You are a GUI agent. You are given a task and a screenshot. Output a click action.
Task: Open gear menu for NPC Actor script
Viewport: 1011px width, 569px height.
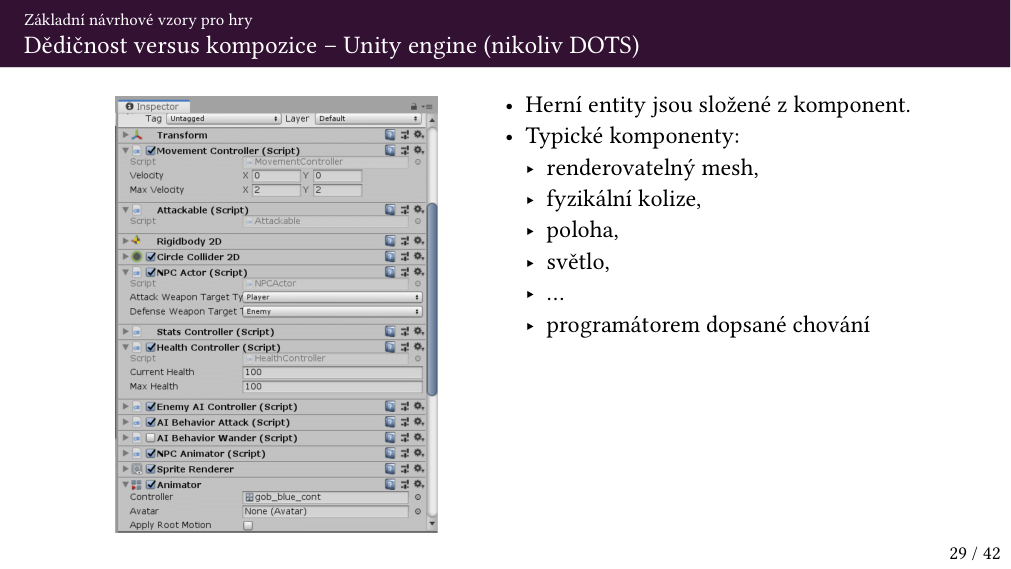click(x=418, y=272)
